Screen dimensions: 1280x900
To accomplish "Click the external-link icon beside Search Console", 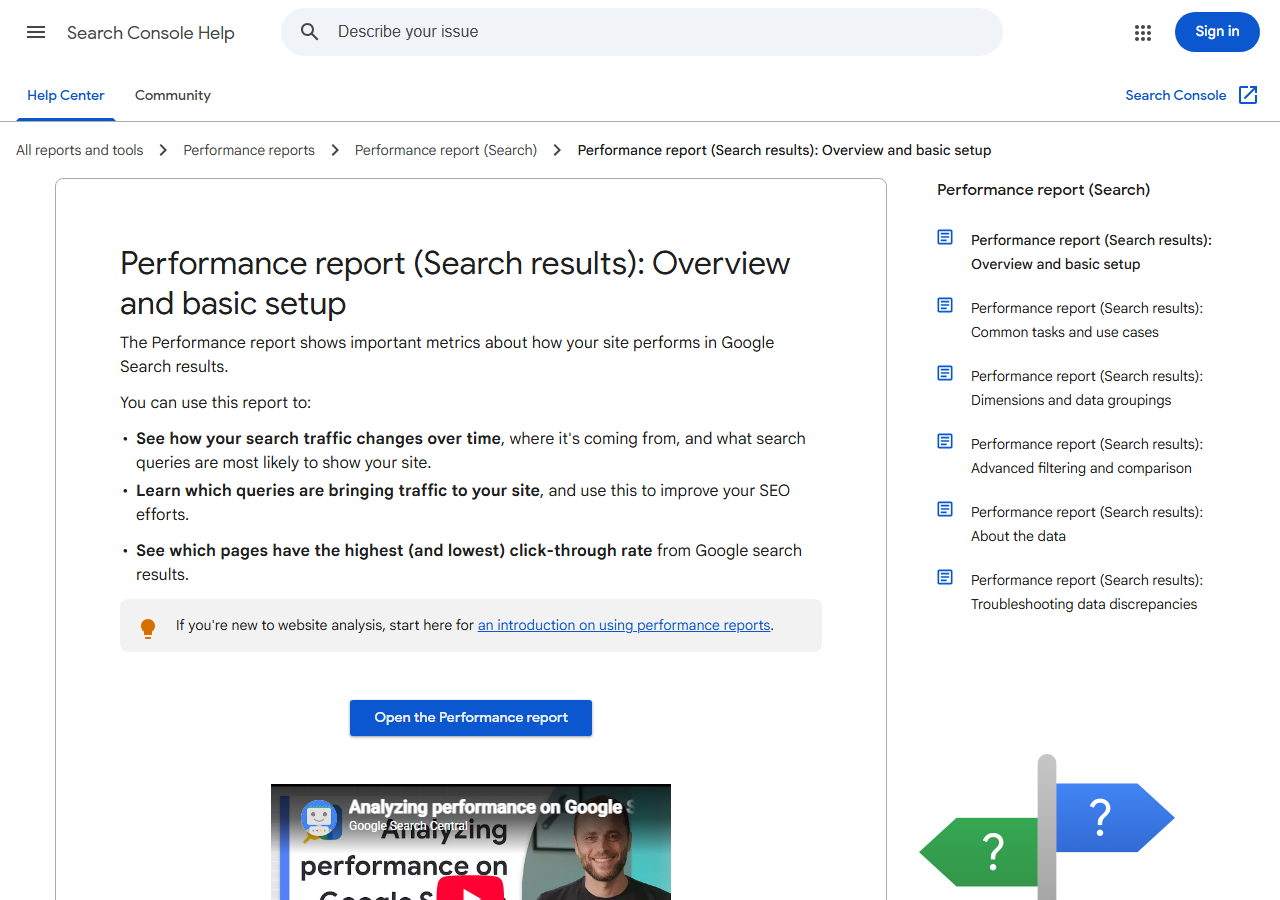I will pyautogui.click(x=1248, y=95).
